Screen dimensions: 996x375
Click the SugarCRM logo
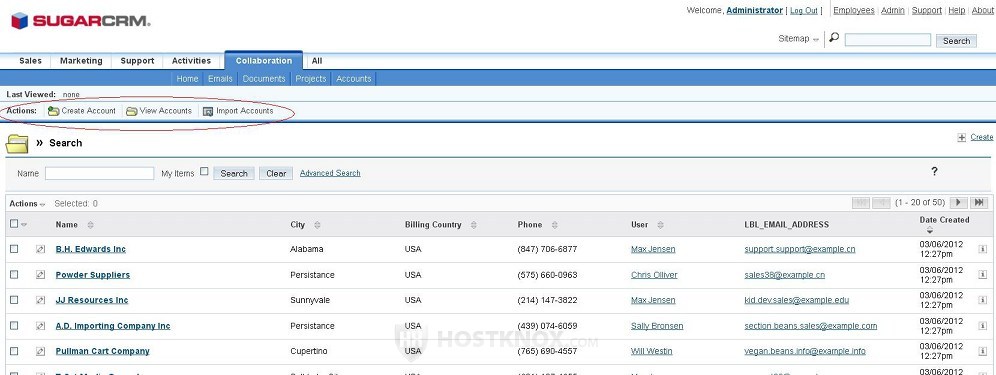[81, 21]
